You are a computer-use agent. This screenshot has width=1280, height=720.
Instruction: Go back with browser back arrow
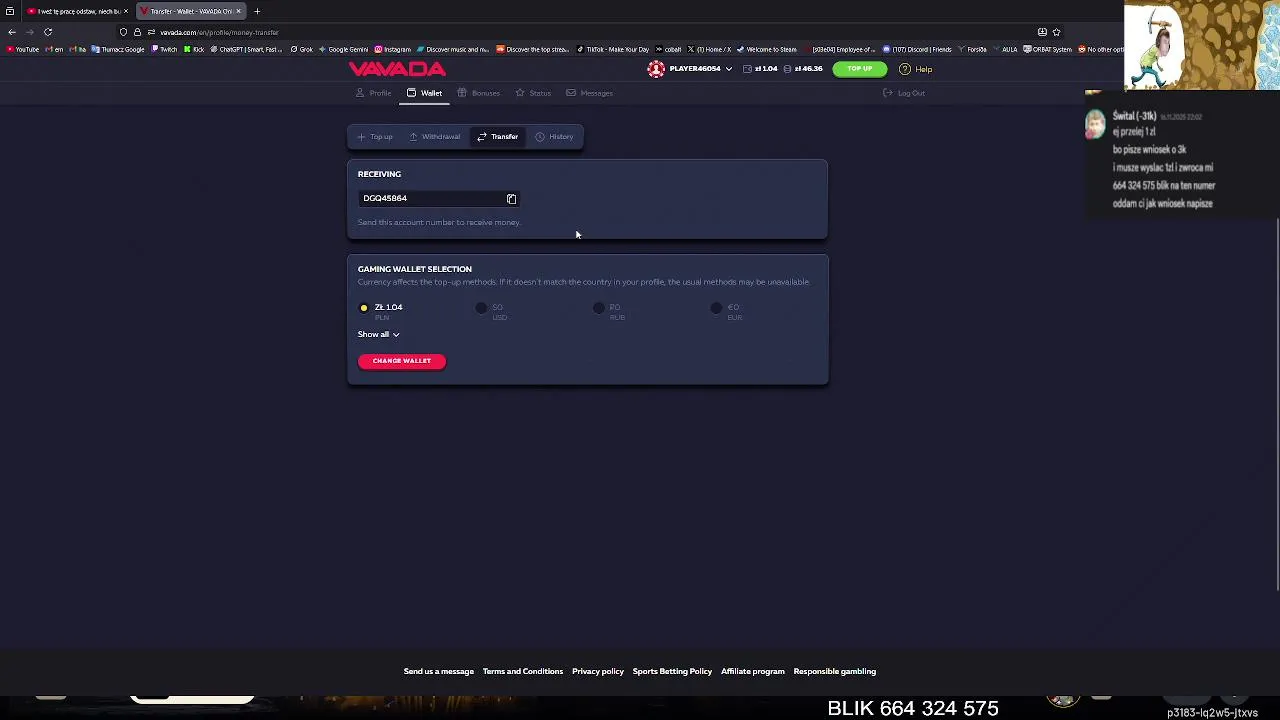tap(12, 32)
